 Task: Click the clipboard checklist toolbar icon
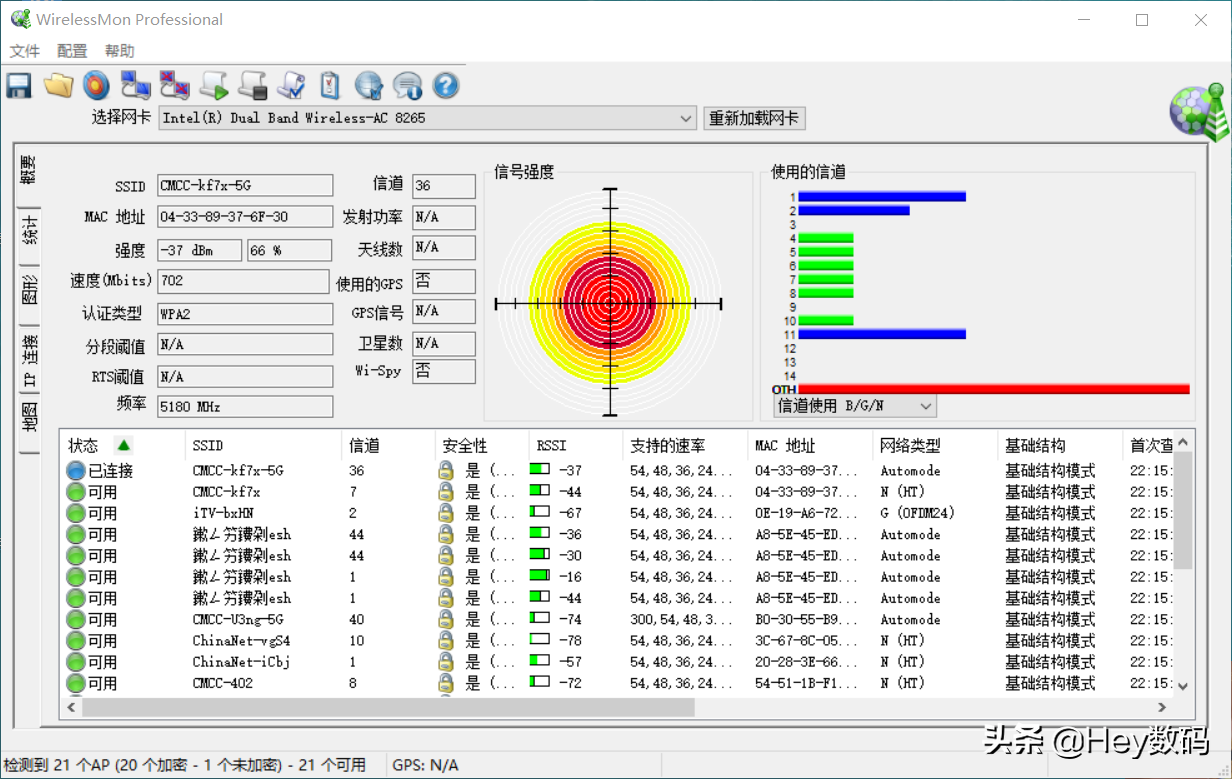[x=330, y=86]
